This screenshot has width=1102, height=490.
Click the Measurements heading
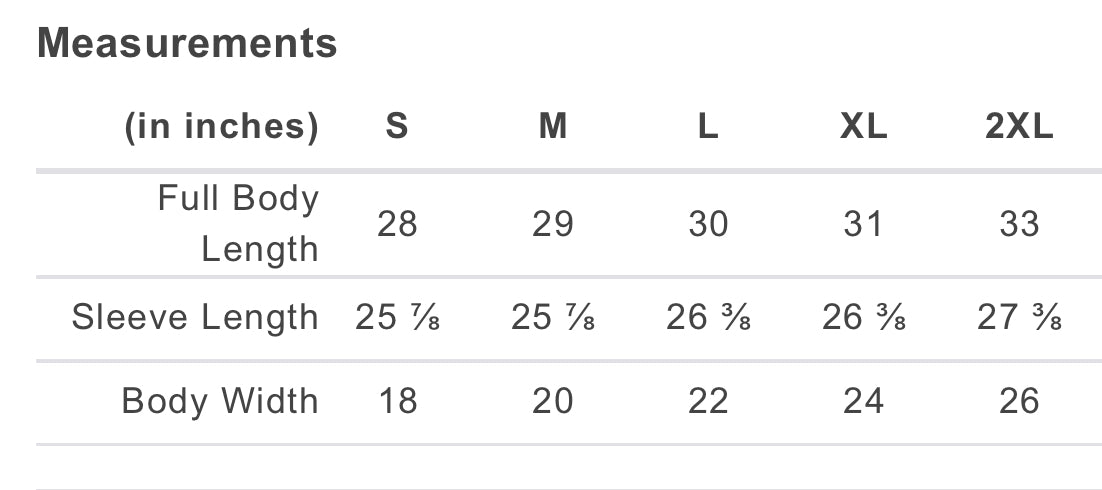click(187, 43)
